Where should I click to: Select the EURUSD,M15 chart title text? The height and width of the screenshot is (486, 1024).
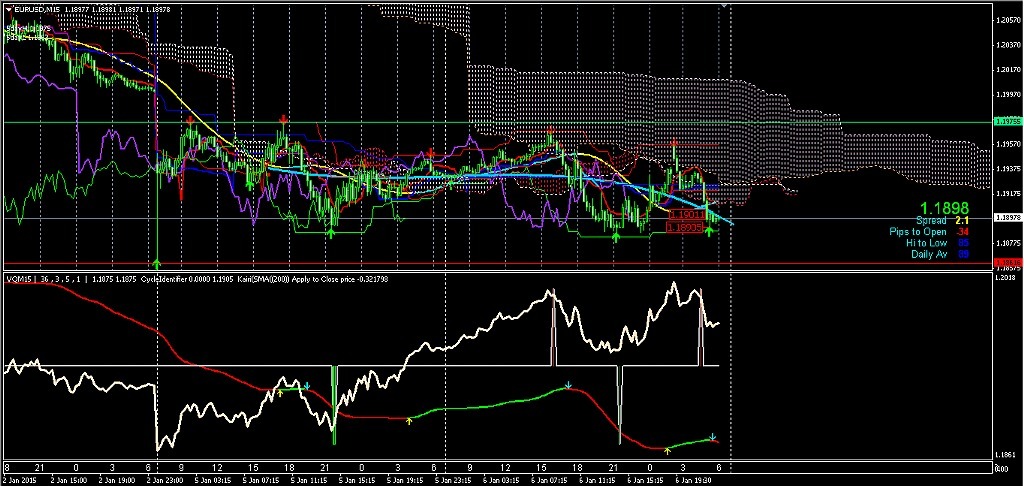(37, 8)
